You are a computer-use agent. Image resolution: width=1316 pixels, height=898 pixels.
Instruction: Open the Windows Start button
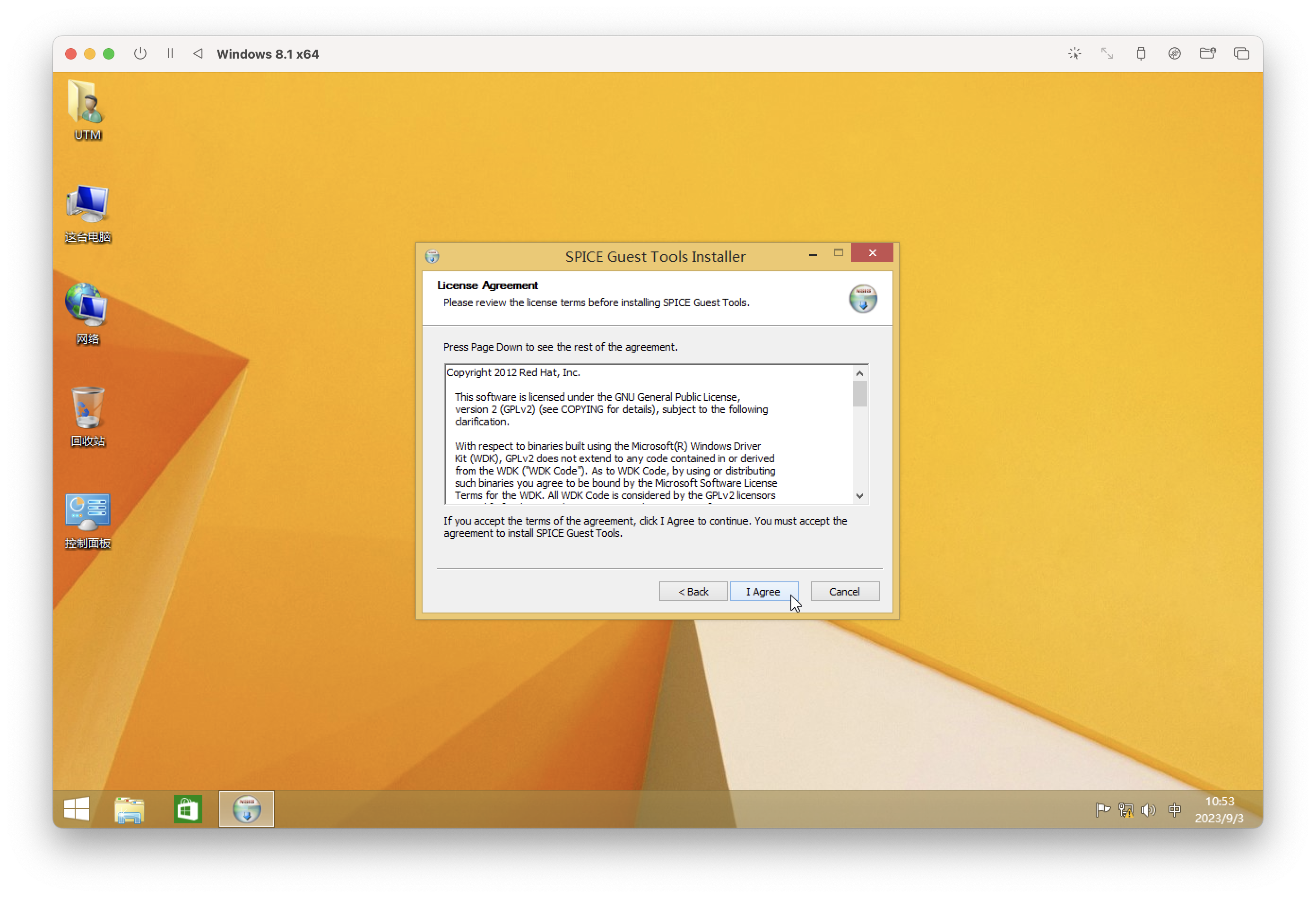click(77, 809)
